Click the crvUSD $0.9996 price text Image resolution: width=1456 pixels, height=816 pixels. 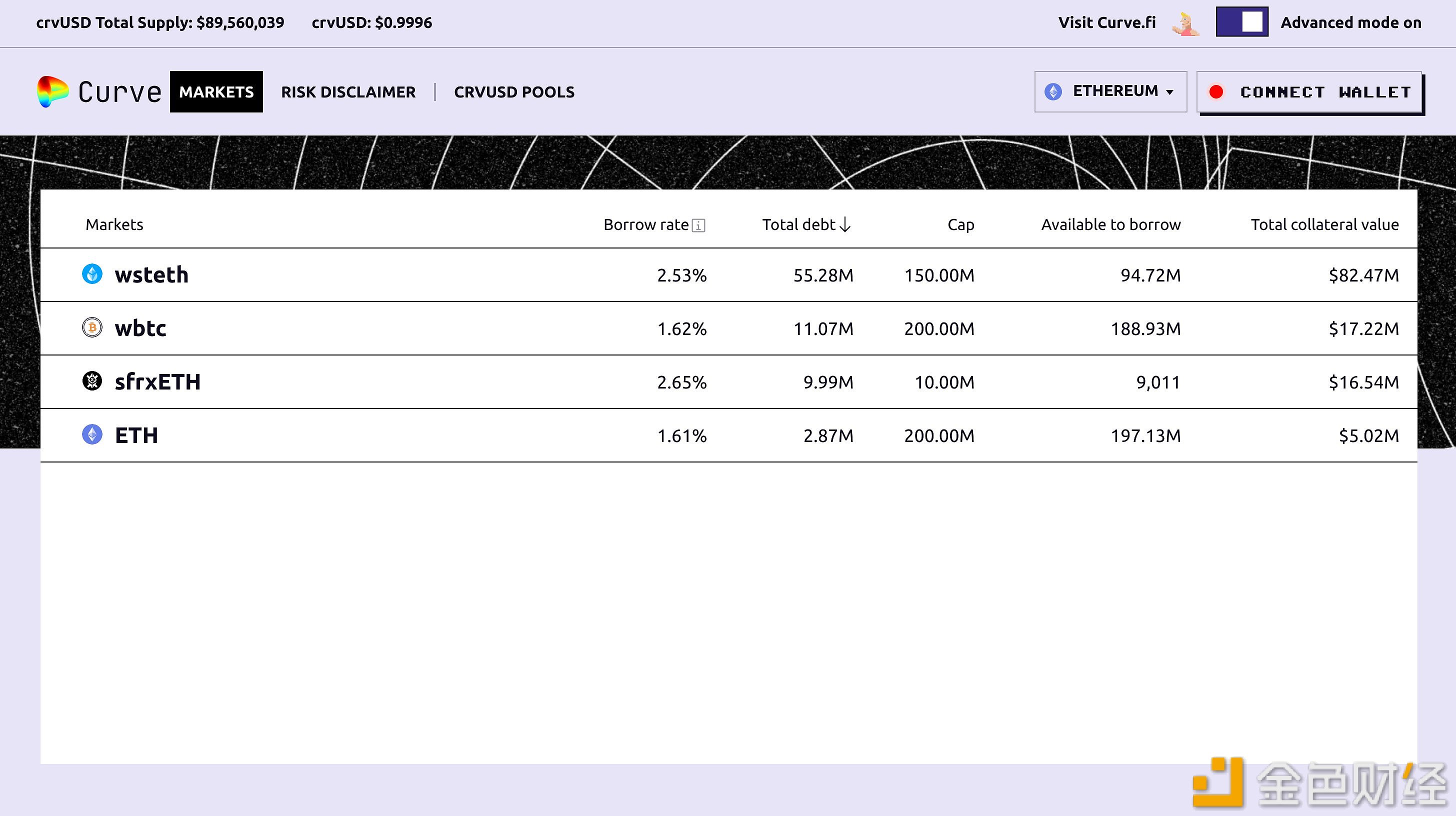point(372,22)
